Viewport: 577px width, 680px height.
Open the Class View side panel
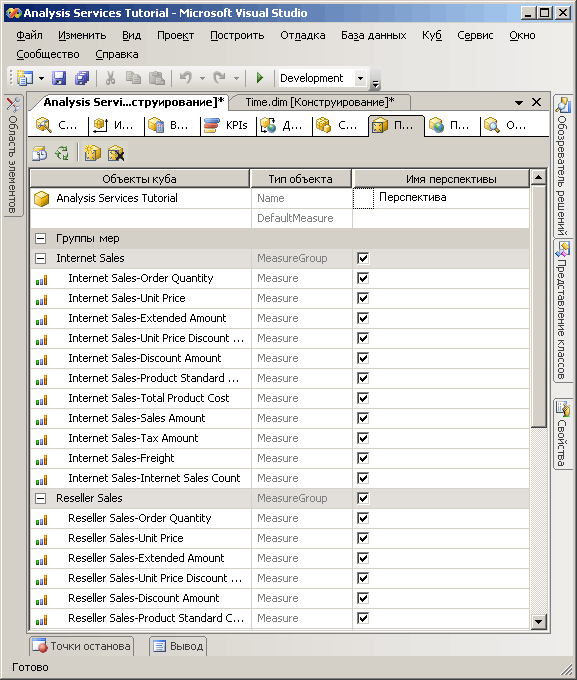563,310
